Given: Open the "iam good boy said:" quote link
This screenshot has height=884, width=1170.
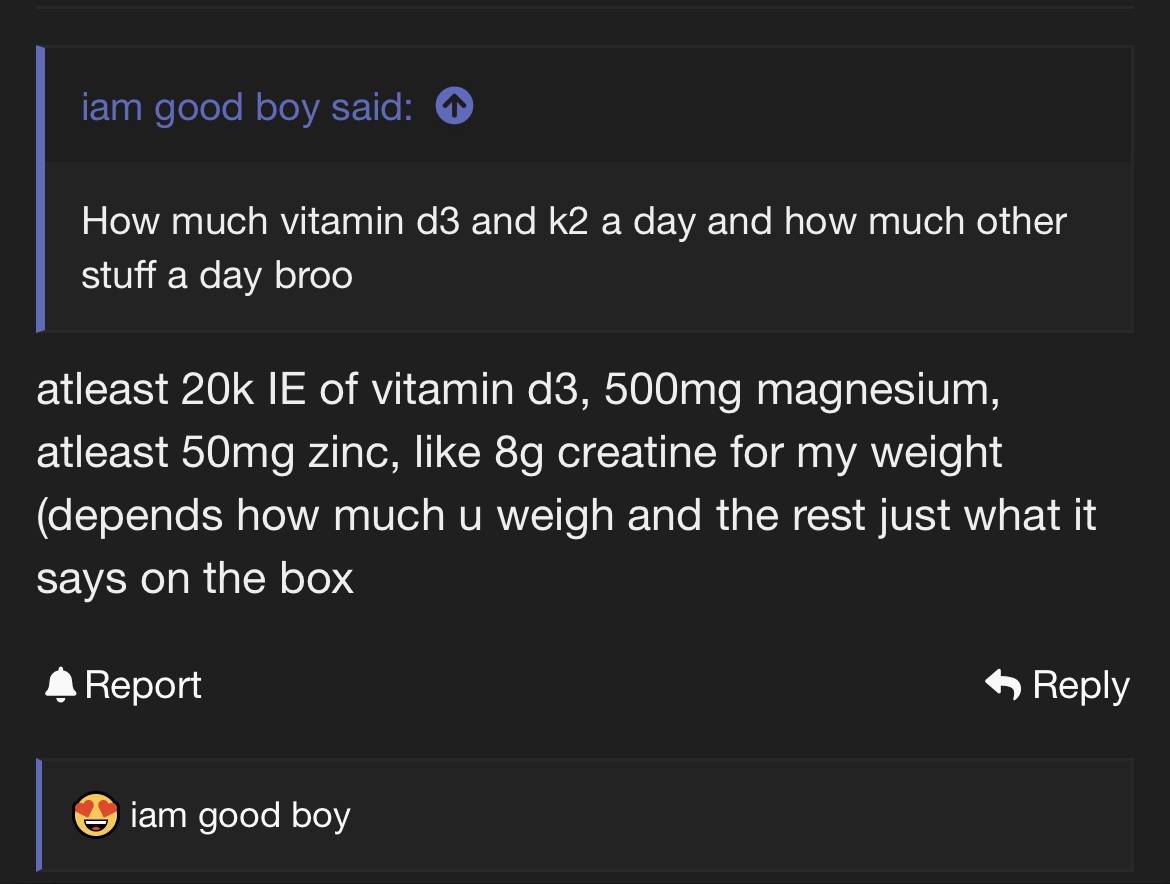Looking at the screenshot, I should click(x=246, y=106).
